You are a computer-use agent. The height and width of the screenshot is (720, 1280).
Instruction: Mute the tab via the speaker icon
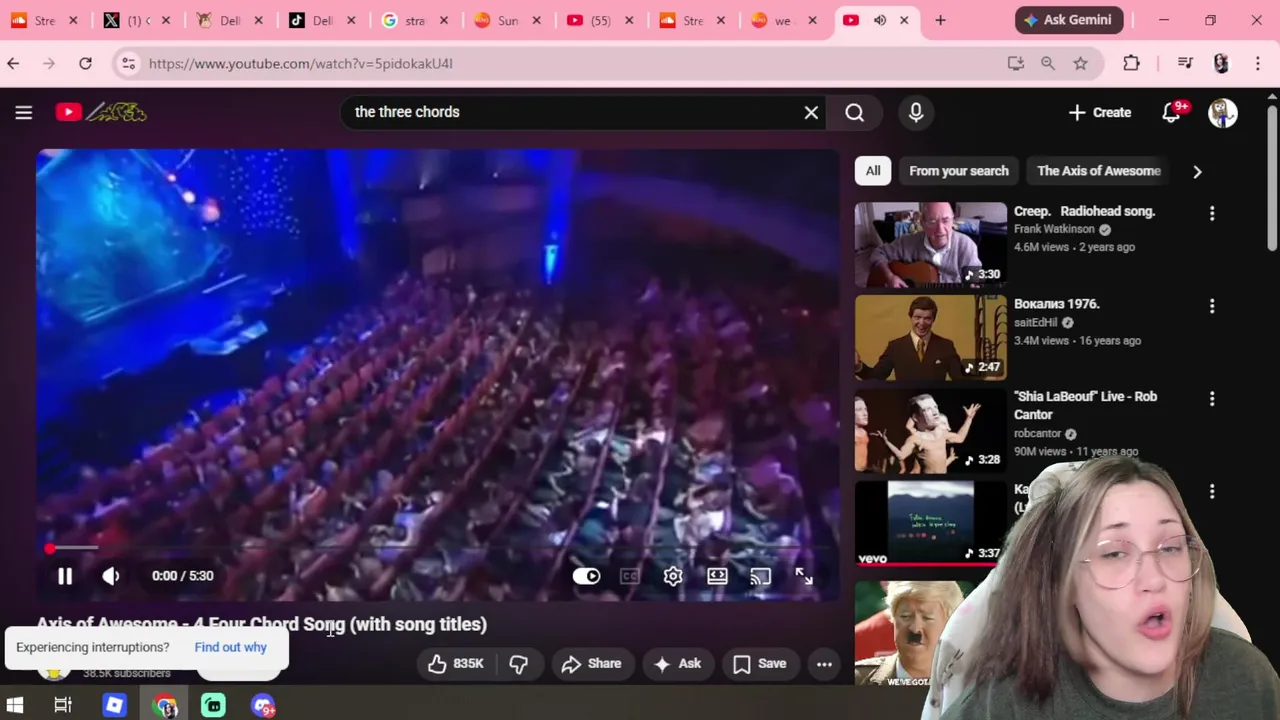[880, 20]
